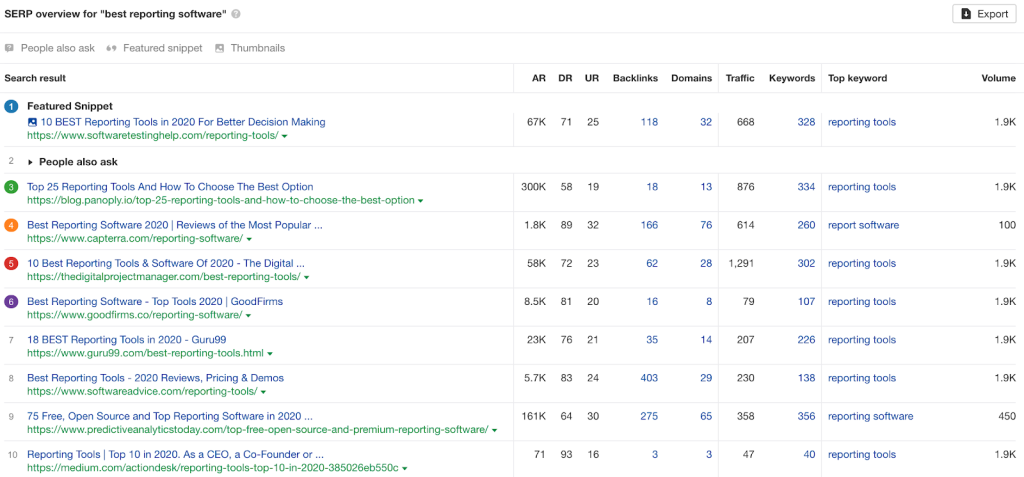Open dropdown arrow next to blog.panoply.io URL
This screenshot has height=477, width=1024.
pyautogui.click(x=421, y=201)
